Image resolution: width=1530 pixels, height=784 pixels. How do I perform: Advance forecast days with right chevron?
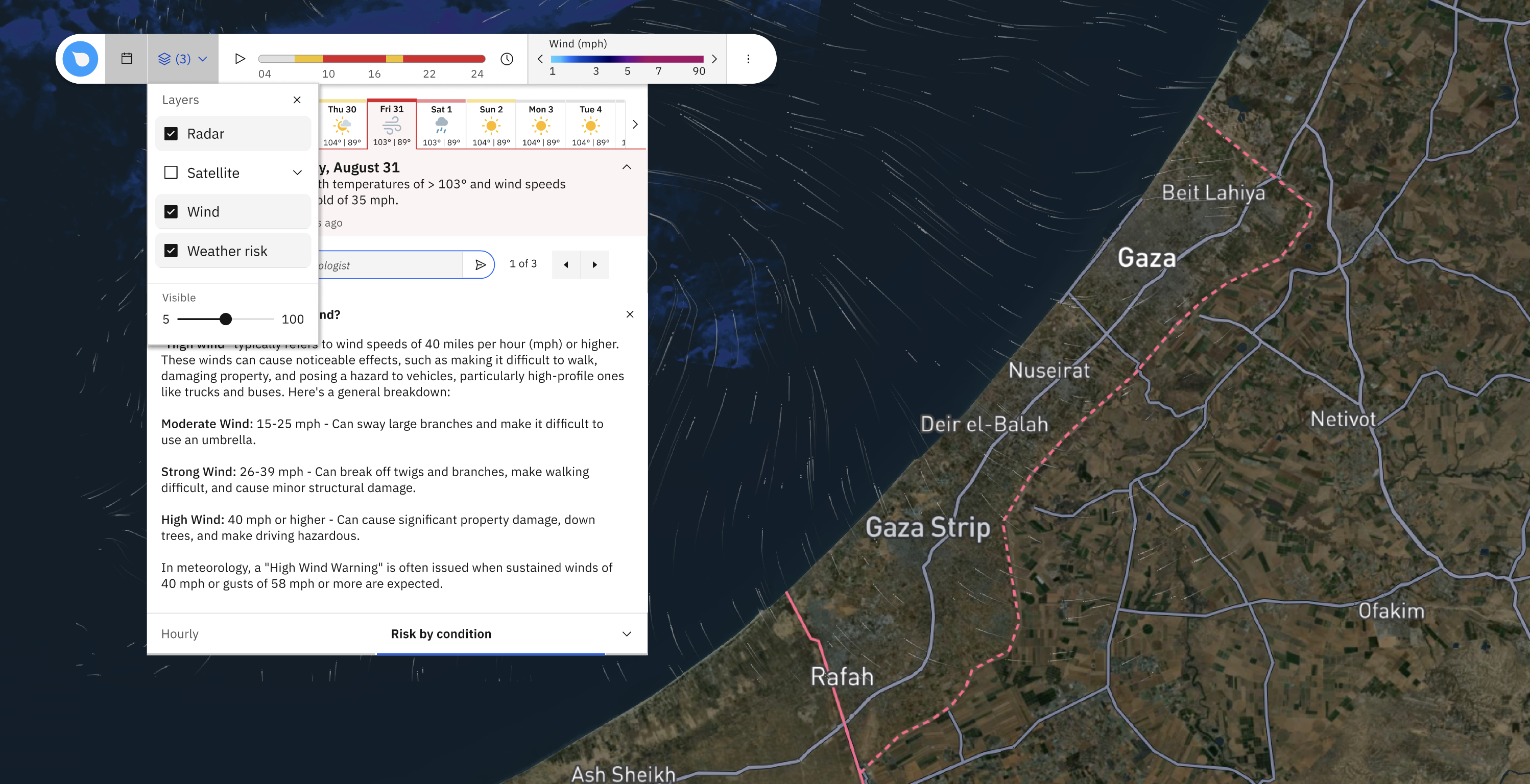pyautogui.click(x=635, y=125)
